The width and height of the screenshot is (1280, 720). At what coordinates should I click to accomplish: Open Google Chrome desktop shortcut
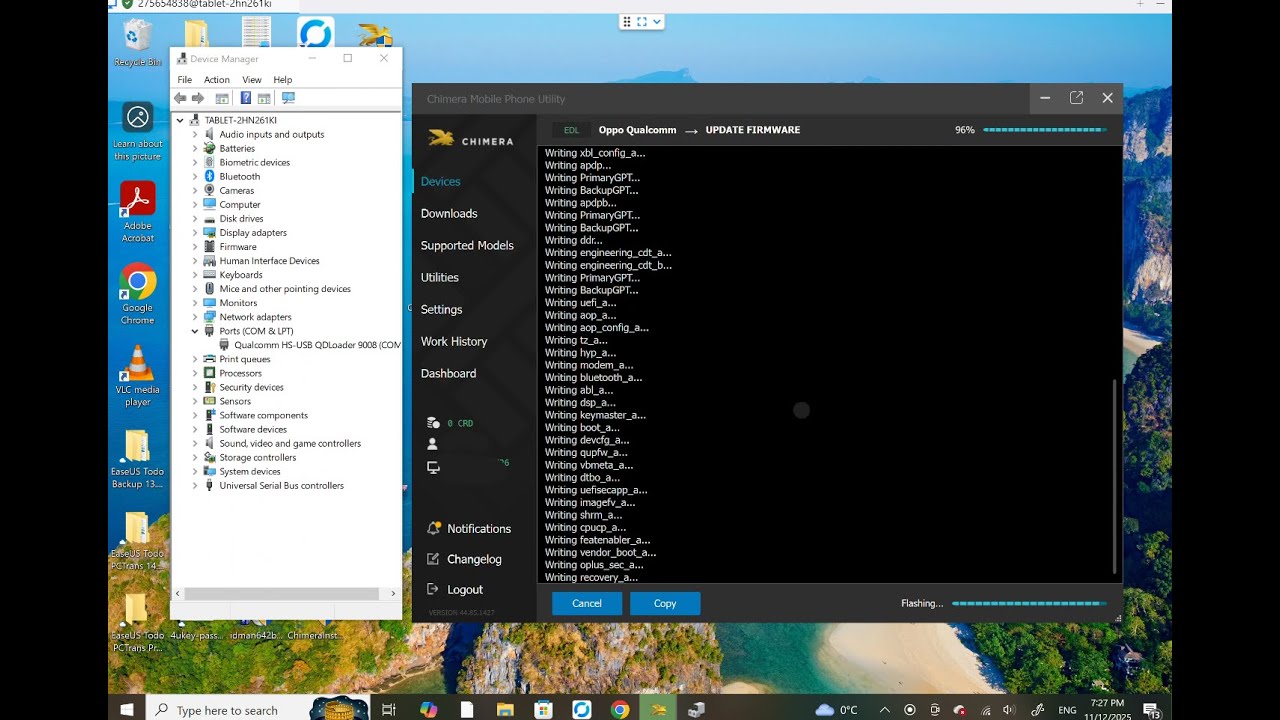tap(137, 294)
